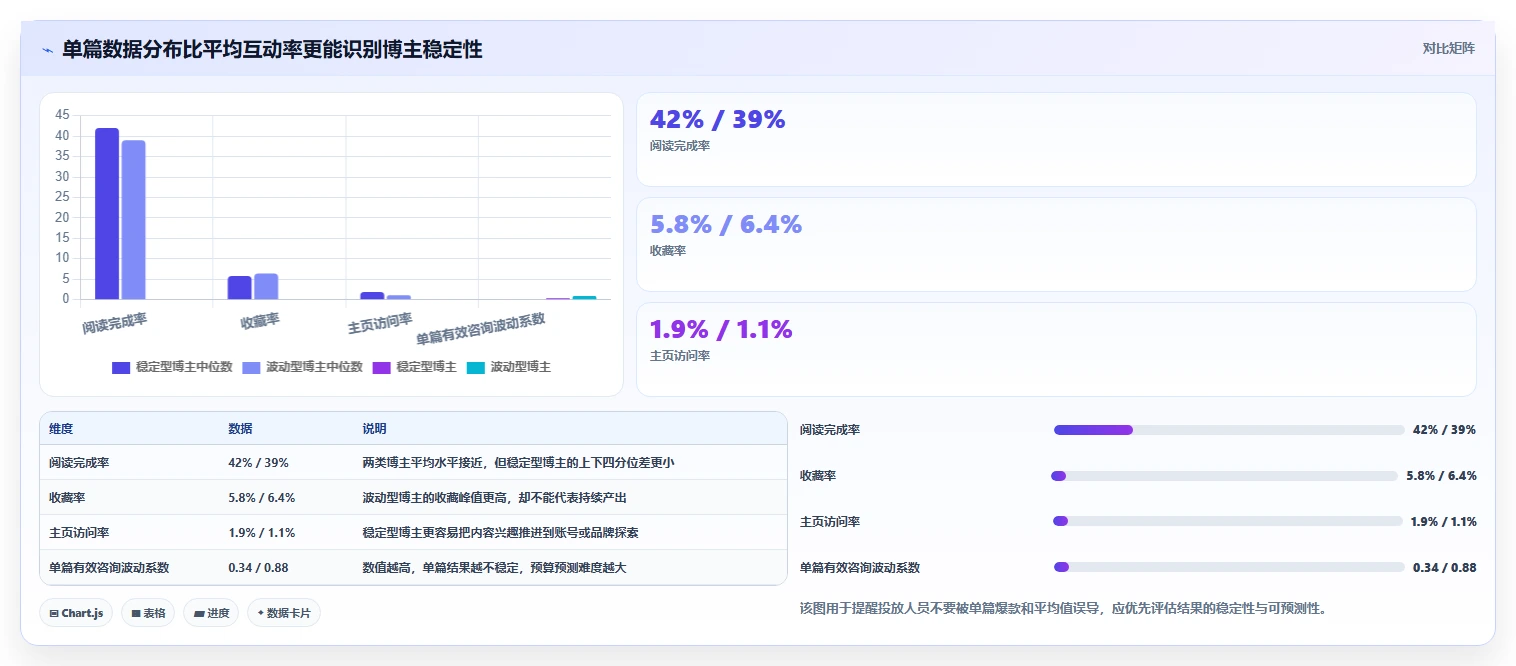Click the tall dark blue 阅读完成率 chart bar
1516x666 pixels.
point(107,213)
